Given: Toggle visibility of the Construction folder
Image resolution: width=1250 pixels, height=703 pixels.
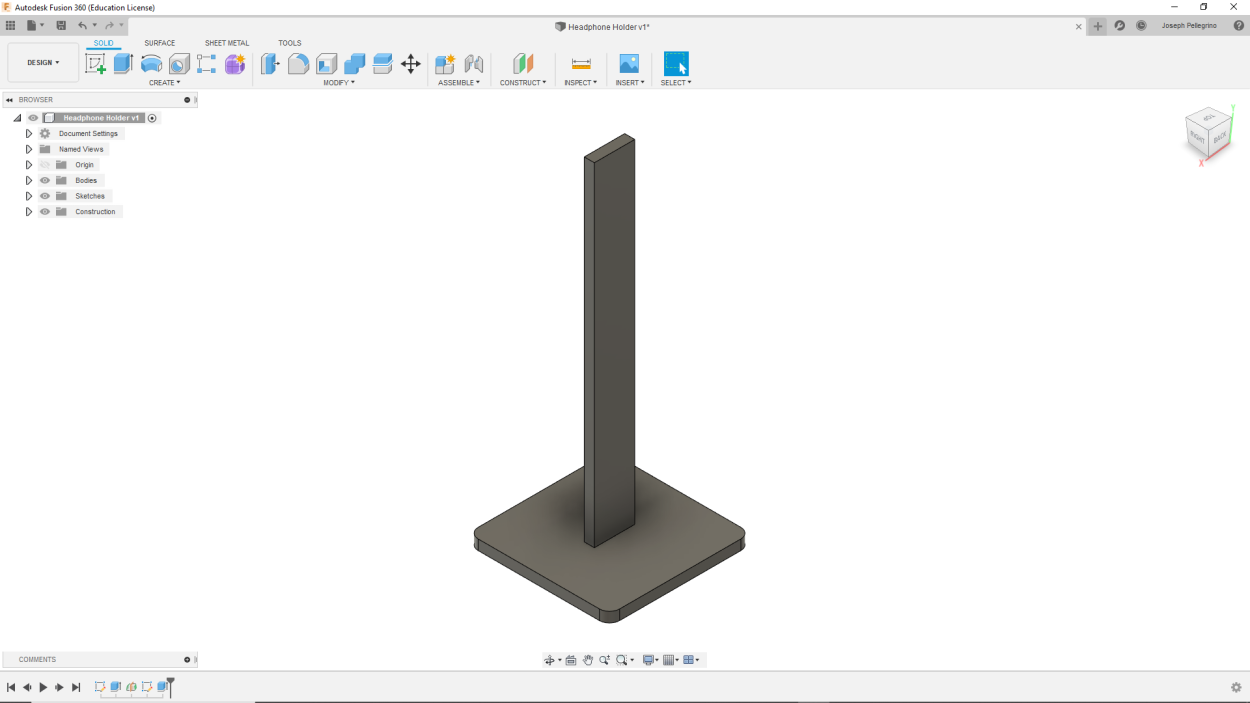Looking at the screenshot, I should tap(45, 211).
